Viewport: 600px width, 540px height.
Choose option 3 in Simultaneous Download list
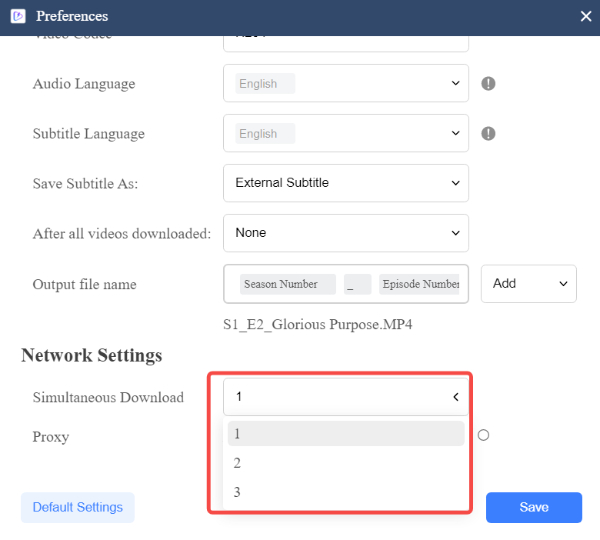point(346,492)
